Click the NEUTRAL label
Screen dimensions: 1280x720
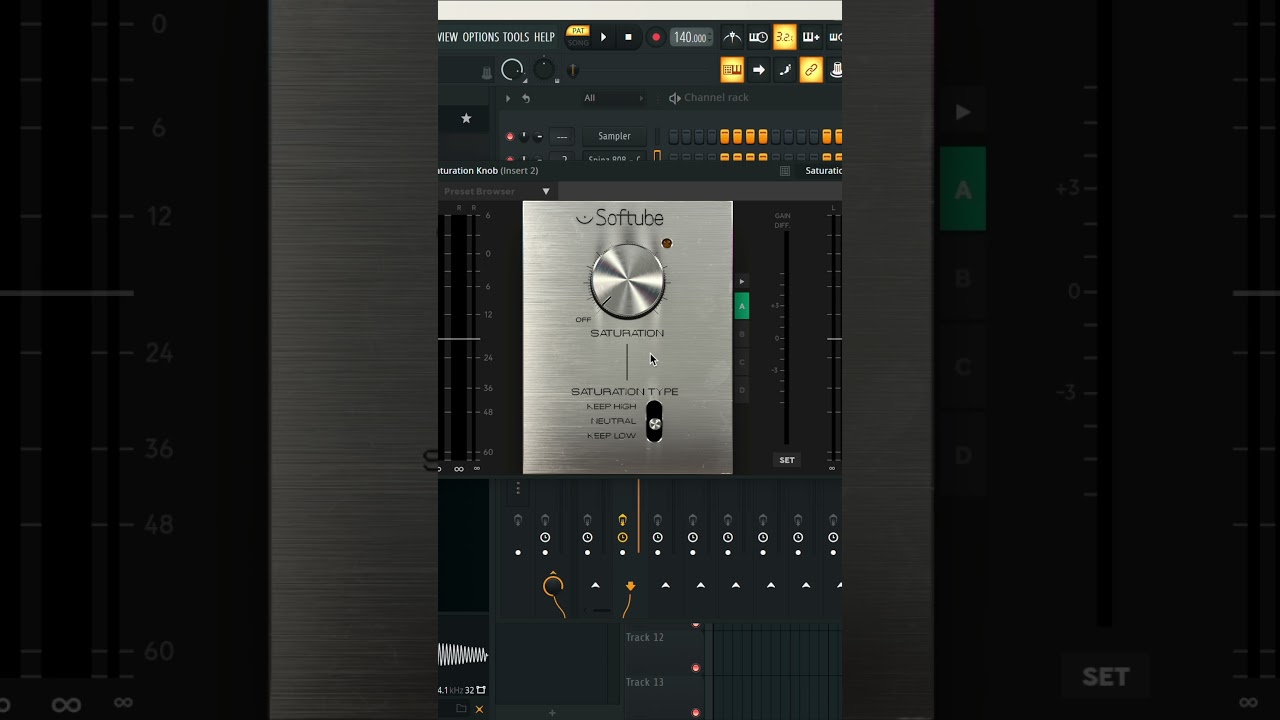[613, 421]
